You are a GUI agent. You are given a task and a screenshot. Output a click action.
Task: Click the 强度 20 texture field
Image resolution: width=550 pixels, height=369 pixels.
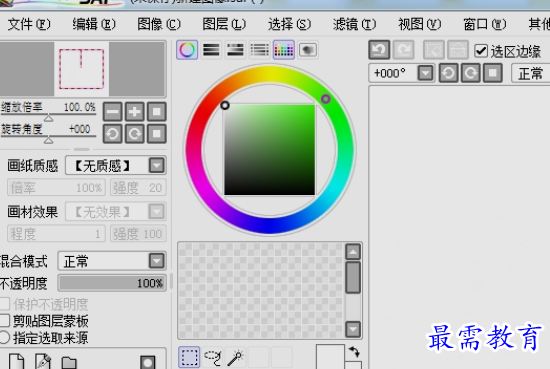coord(138,188)
